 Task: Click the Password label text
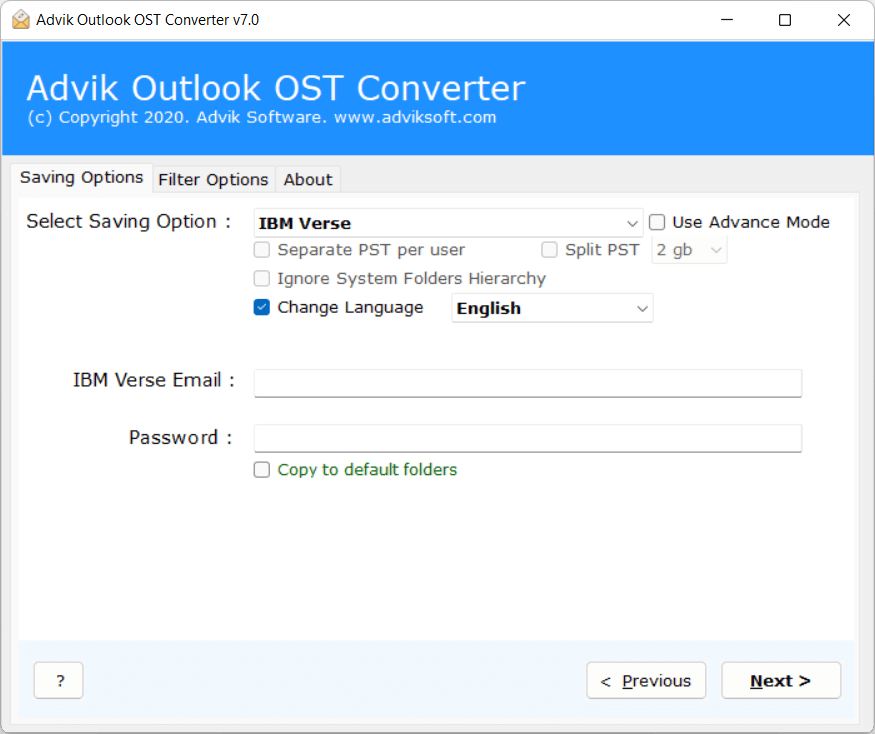(x=180, y=438)
